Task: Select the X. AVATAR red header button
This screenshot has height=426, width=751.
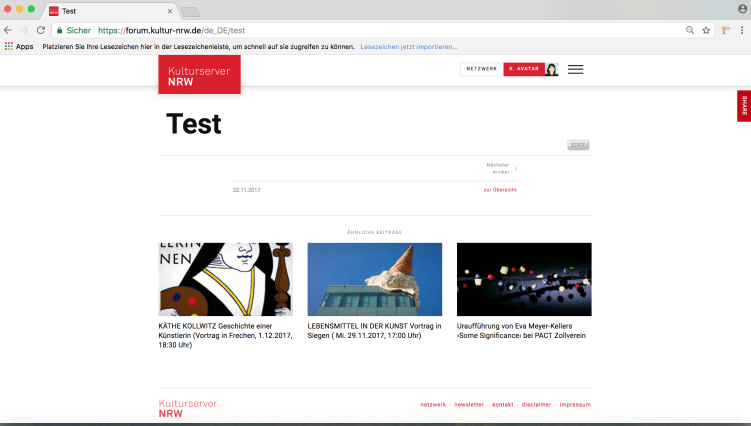Action: (523, 70)
